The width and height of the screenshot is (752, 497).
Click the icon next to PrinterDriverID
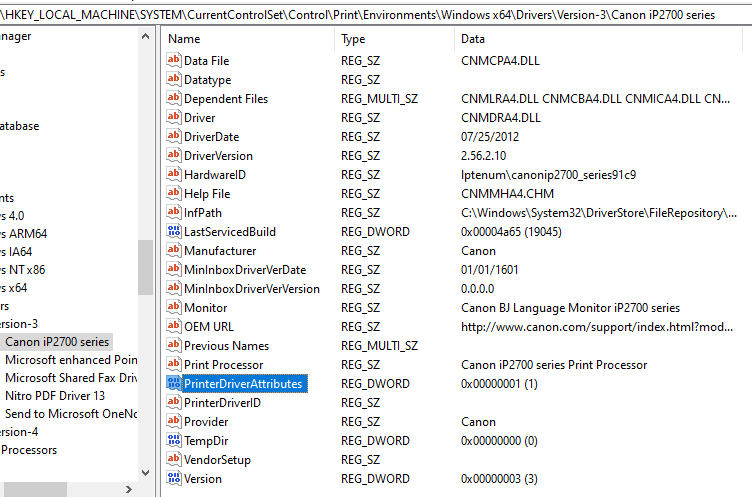point(174,402)
